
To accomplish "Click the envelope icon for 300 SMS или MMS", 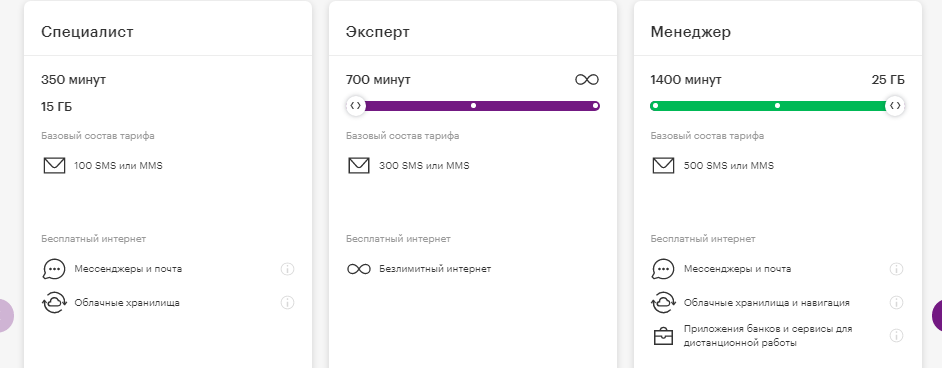I will click(359, 166).
